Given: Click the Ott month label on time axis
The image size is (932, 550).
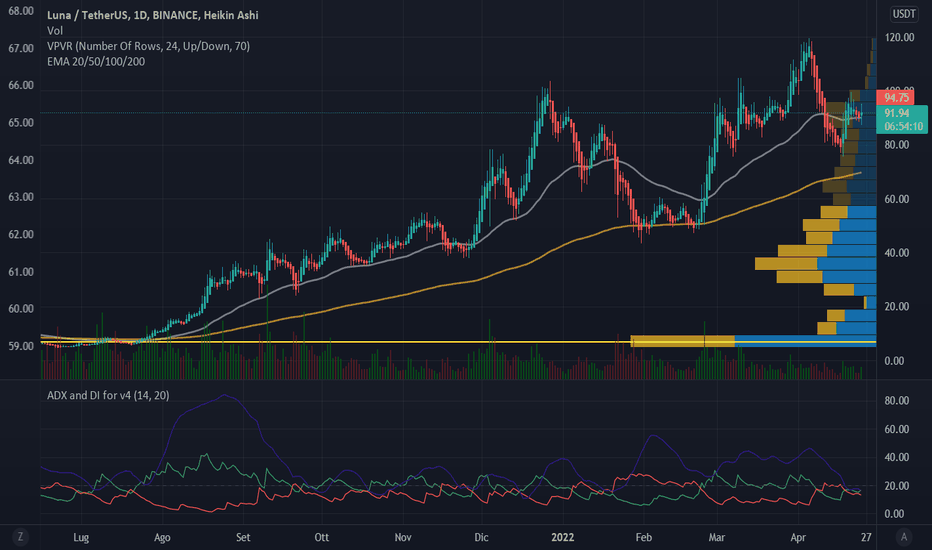Looking at the screenshot, I should click(322, 537).
